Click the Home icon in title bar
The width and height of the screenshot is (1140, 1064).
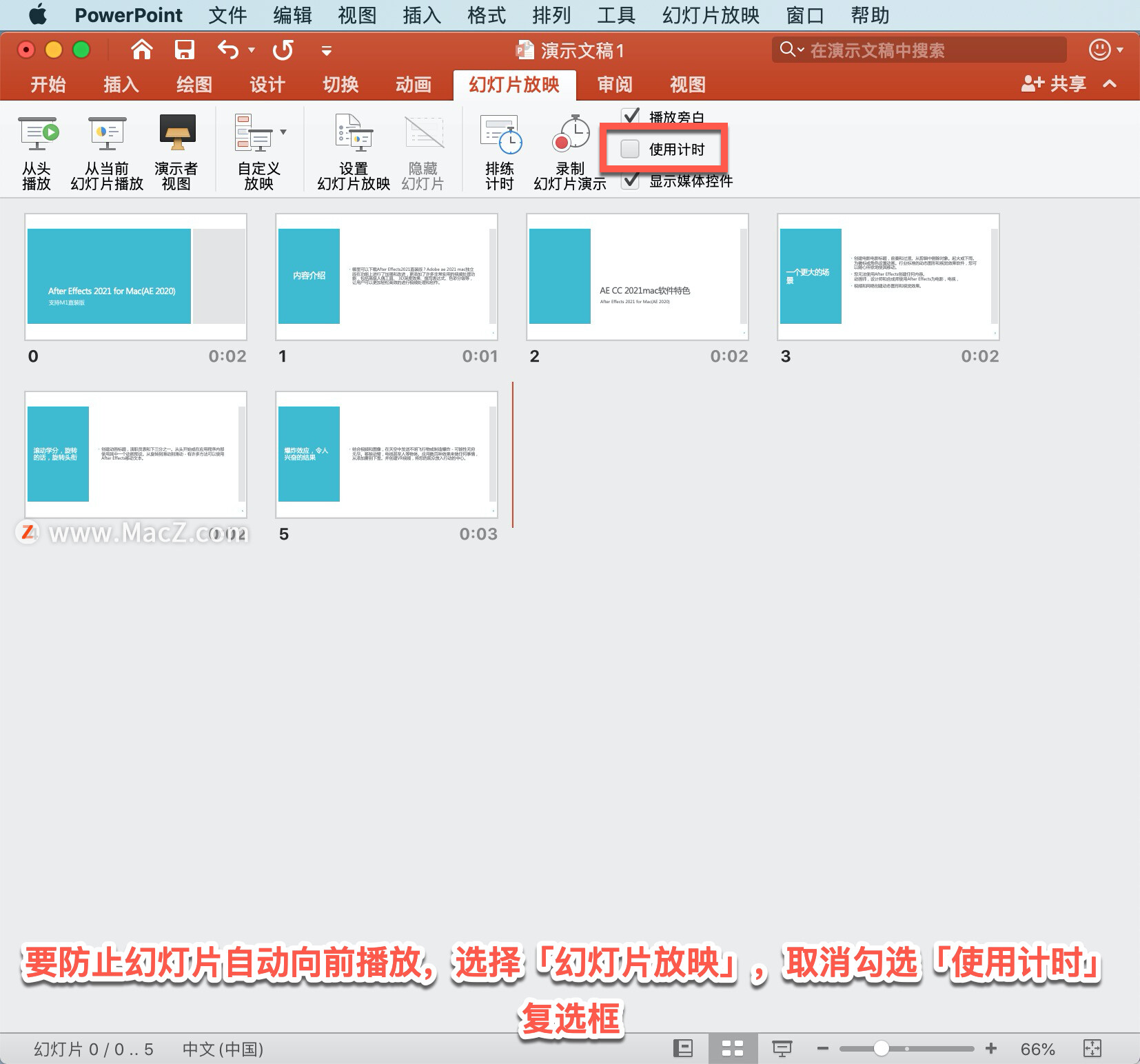(142, 50)
